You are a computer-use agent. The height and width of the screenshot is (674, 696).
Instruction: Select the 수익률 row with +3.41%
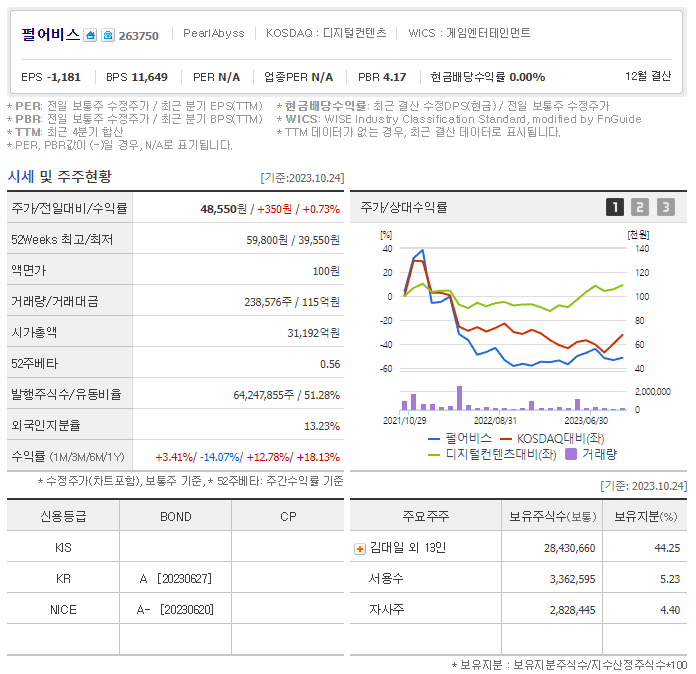tap(175, 457)
